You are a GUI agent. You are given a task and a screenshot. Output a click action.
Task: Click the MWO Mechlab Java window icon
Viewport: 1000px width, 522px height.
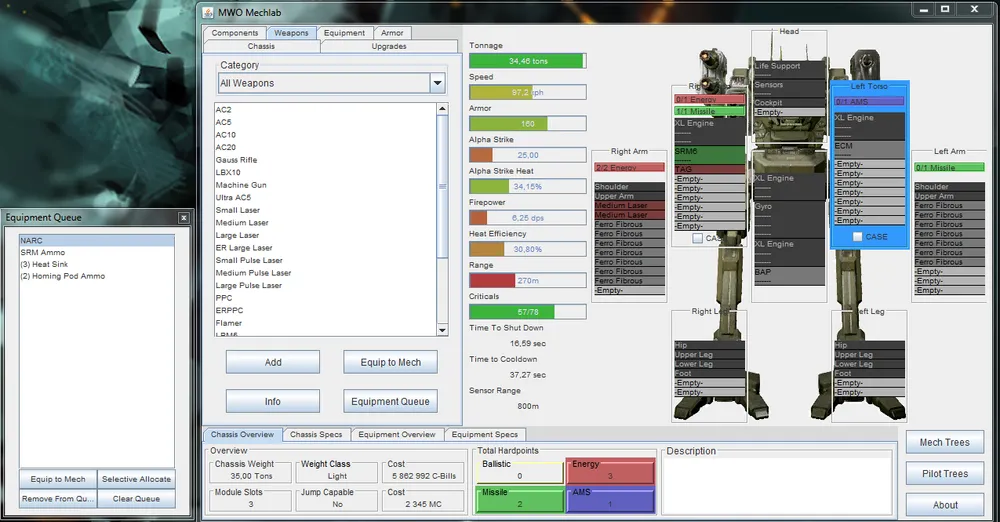(x=208, y=12)
